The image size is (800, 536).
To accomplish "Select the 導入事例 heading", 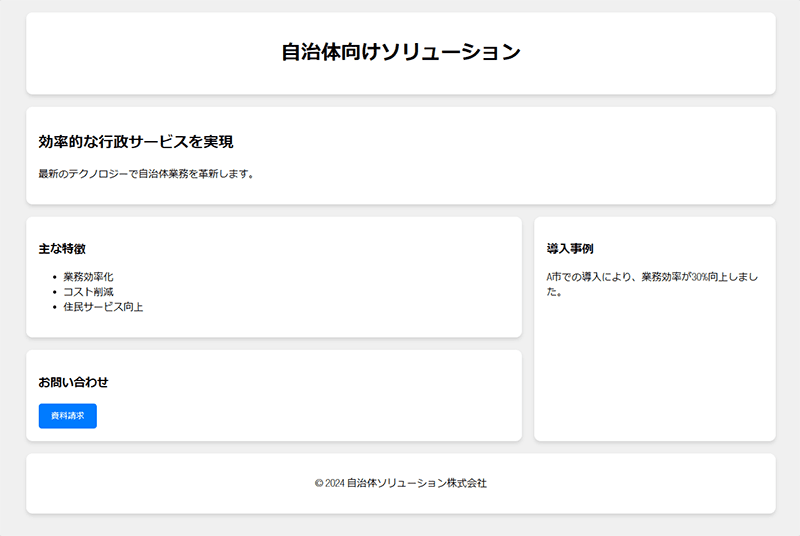I will pyautogui.click(x=570, y=248).
